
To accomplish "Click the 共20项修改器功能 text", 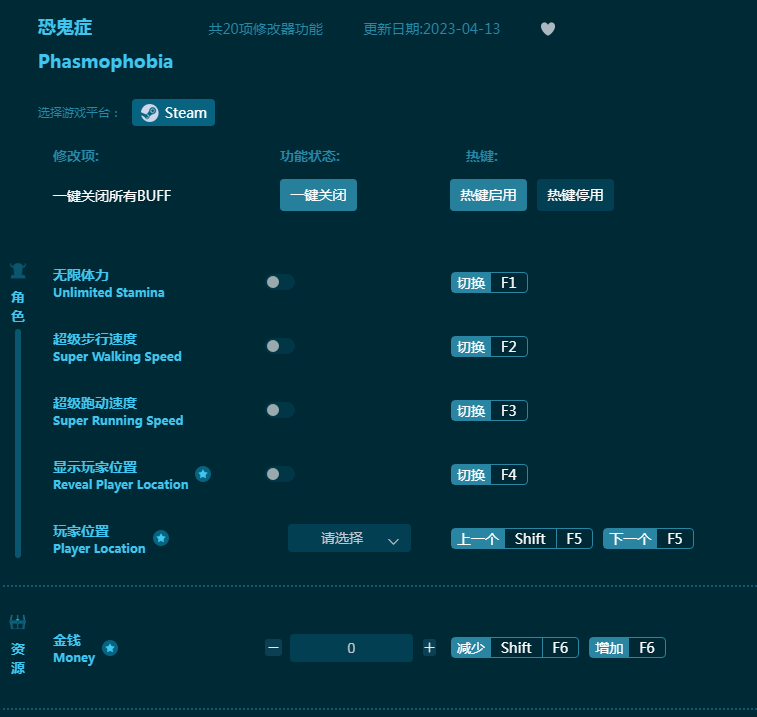I will pos(266,29).
